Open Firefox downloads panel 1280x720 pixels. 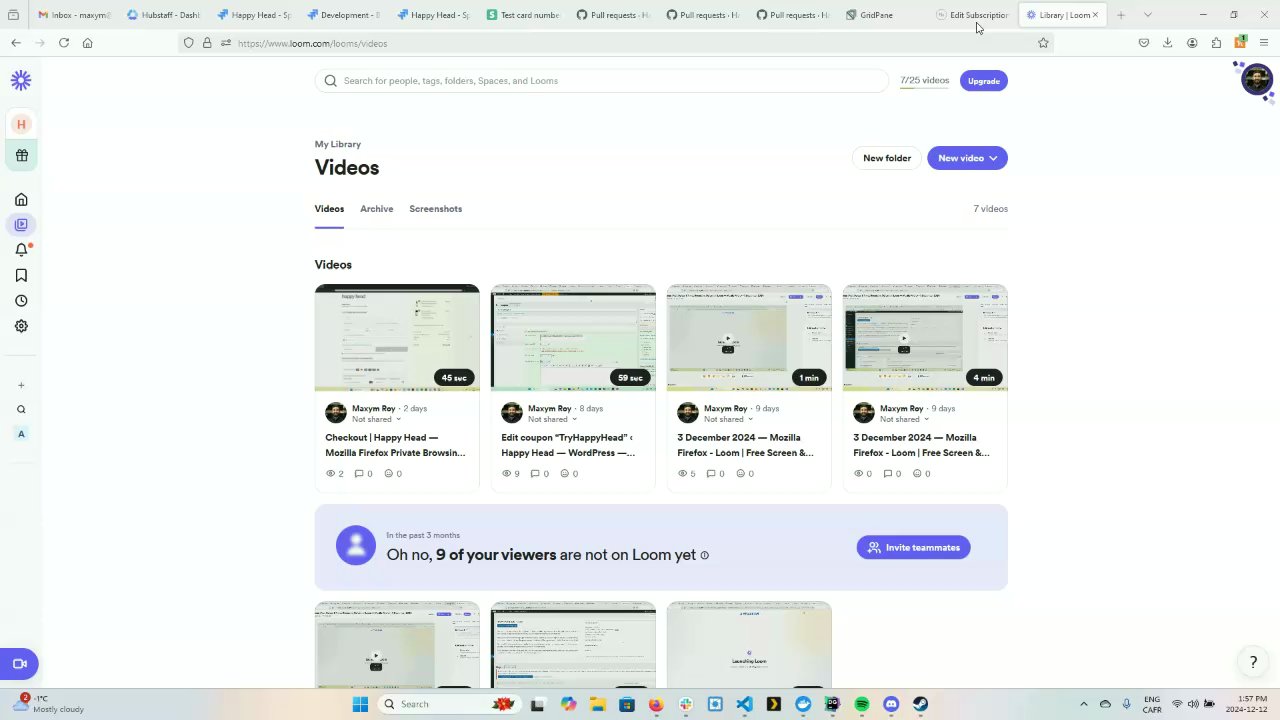tap(1168, 43)
